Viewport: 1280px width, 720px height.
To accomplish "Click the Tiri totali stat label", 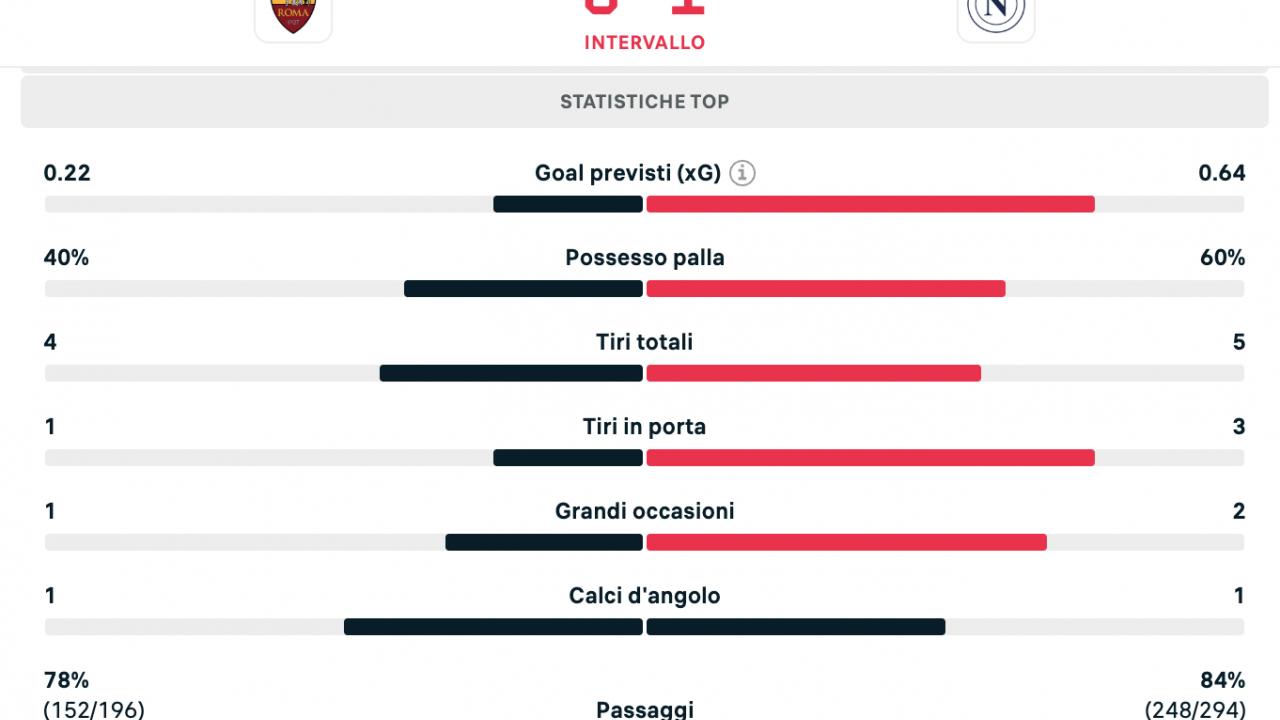I will 644,342.
